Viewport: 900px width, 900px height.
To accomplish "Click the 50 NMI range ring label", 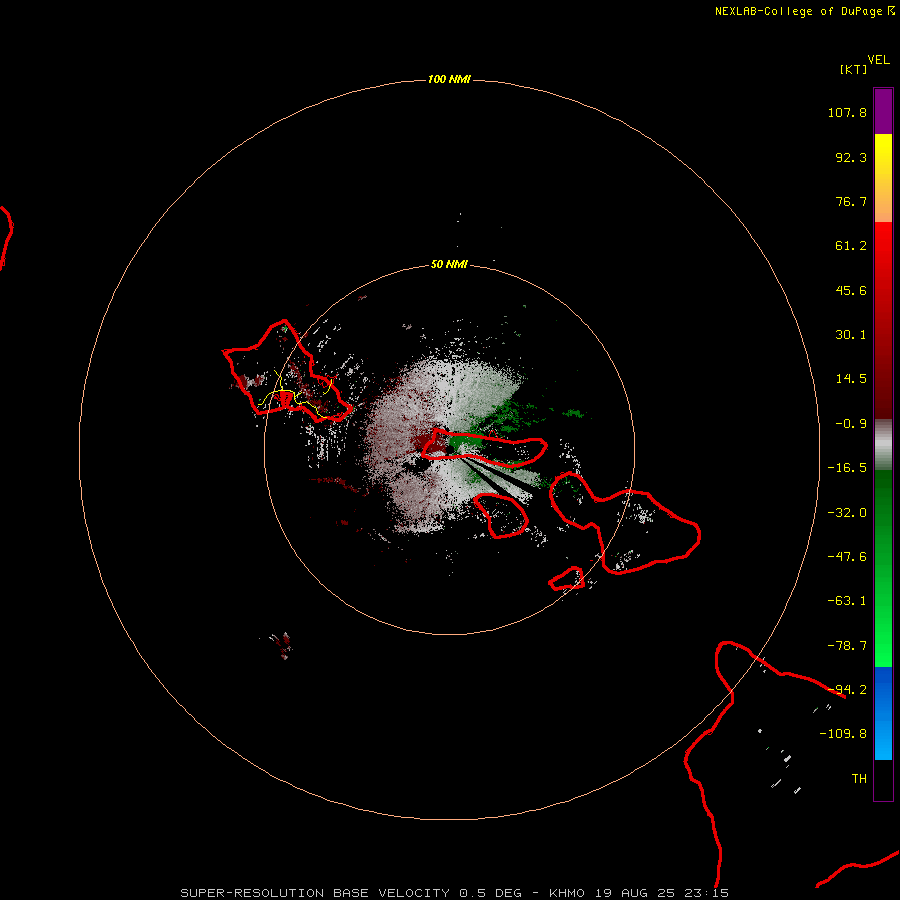I will point(449,264).
